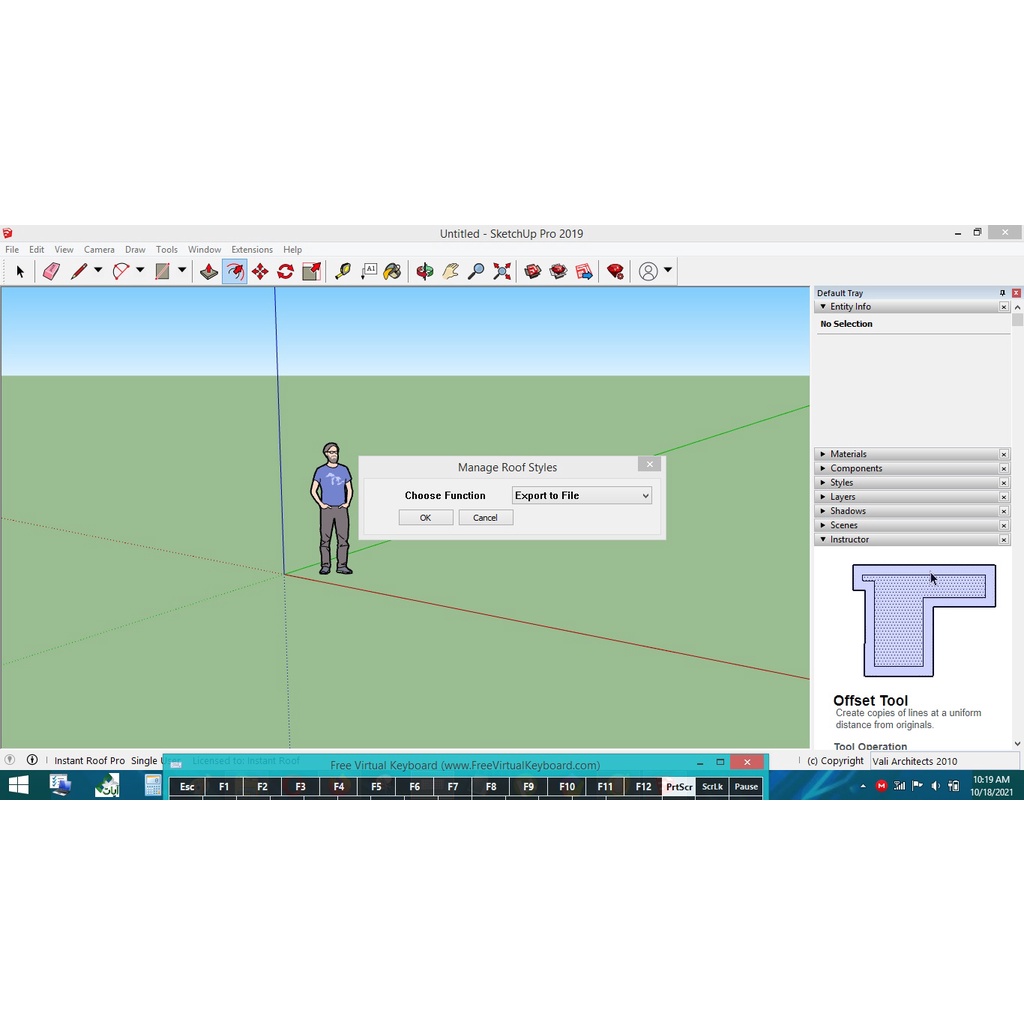The height and width of the screenshot is (1024, 1024).
Task: Toggle the auto-hide pin on Default Tray
Action: 1001,293
